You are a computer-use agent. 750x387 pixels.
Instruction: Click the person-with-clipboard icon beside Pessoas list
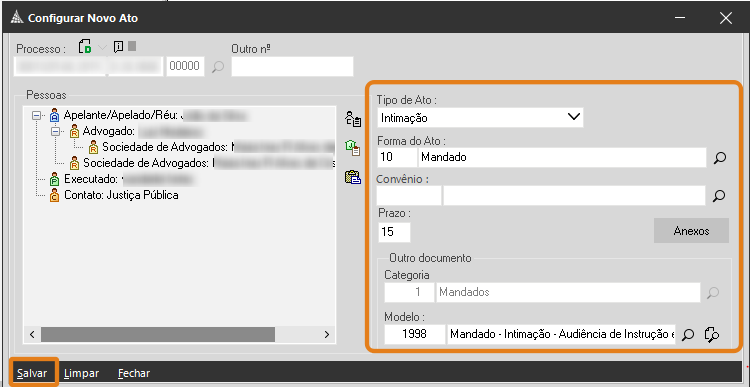(x=353, y=119)
